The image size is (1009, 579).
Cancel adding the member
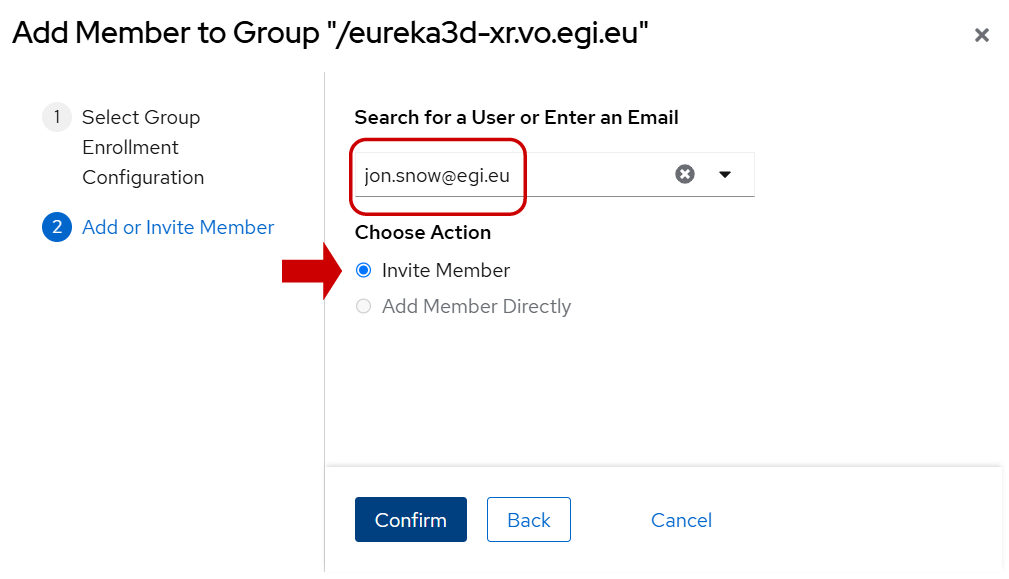[681, 520]
